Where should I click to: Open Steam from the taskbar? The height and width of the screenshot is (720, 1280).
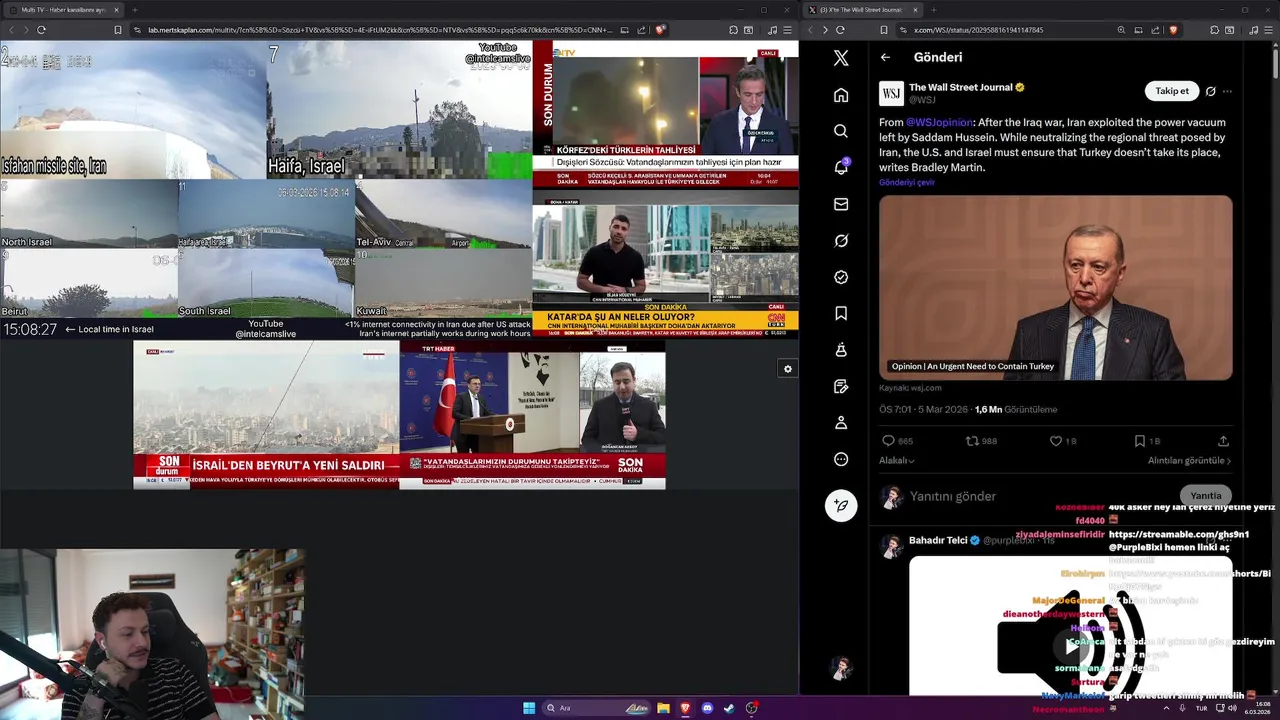click(729, 708)
